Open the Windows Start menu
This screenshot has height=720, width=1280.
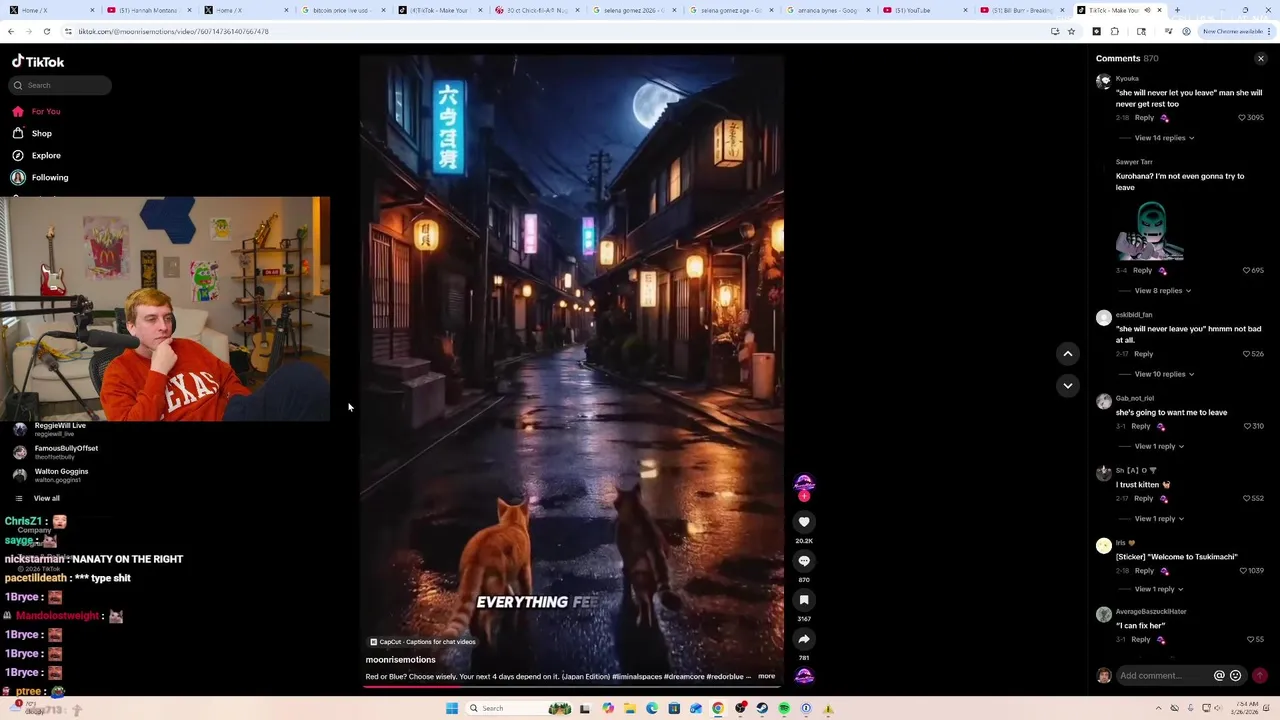452,708
